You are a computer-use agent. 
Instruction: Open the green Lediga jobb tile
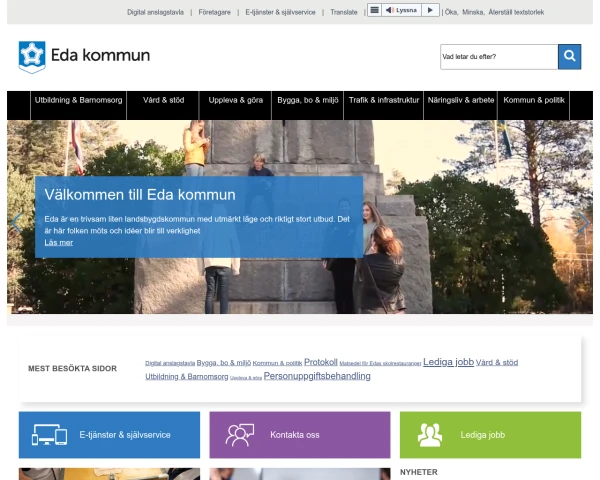[491, 435]
